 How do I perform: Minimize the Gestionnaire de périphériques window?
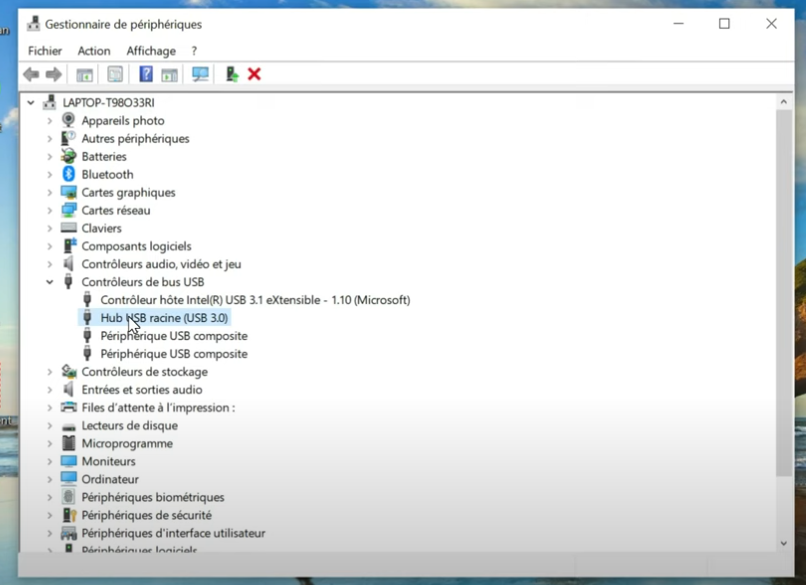click(679, 24)
